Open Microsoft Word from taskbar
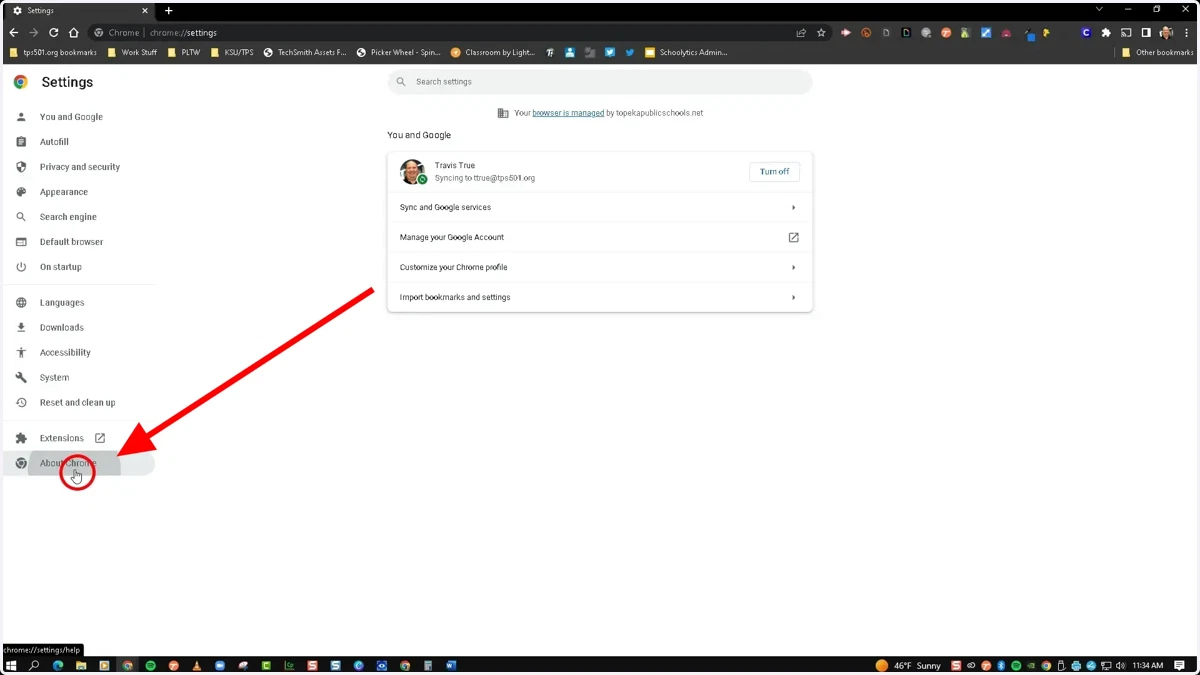The image size is (1200, 675). [x=451, y=666]
